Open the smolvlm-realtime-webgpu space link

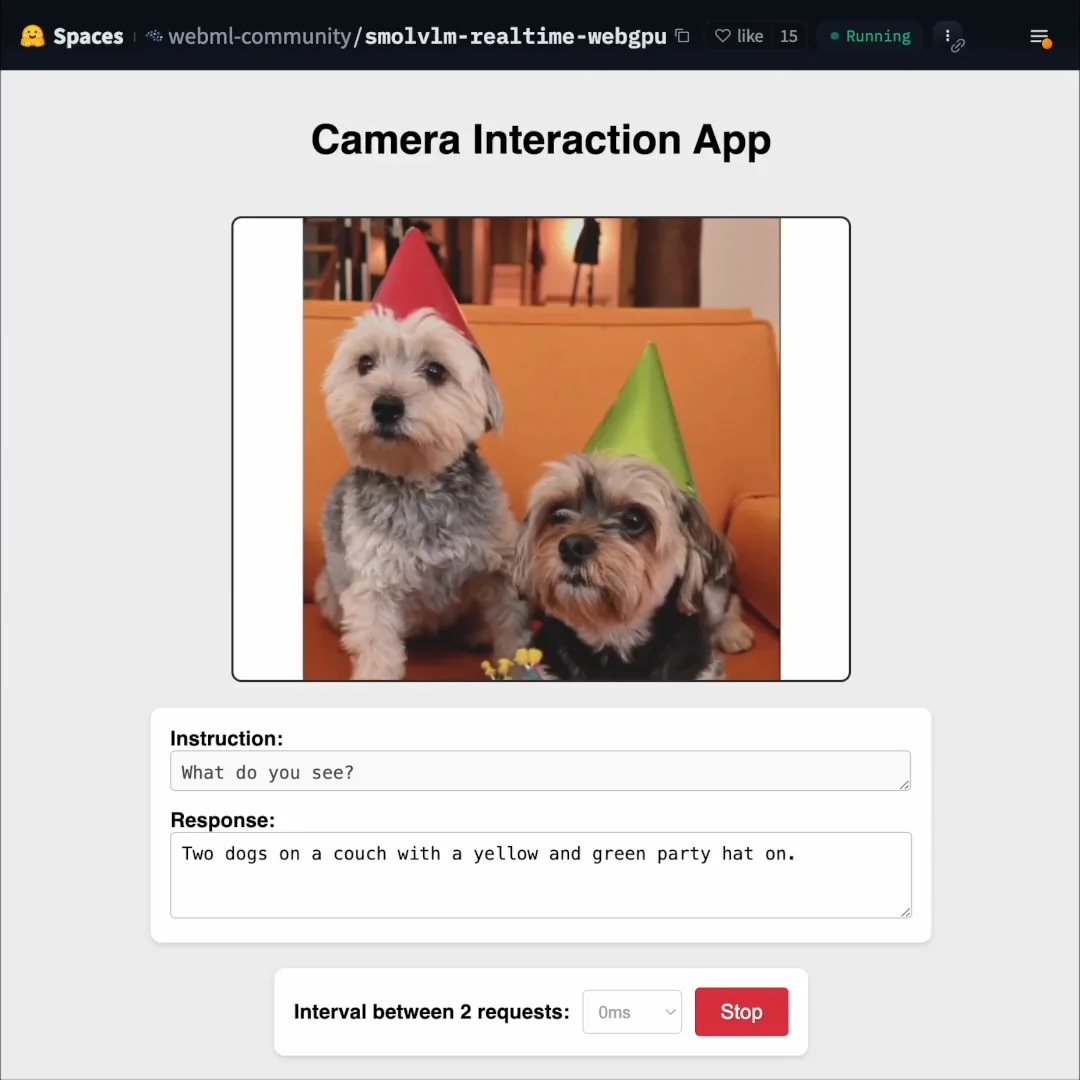pyautogui.click(x=515, y=37)
